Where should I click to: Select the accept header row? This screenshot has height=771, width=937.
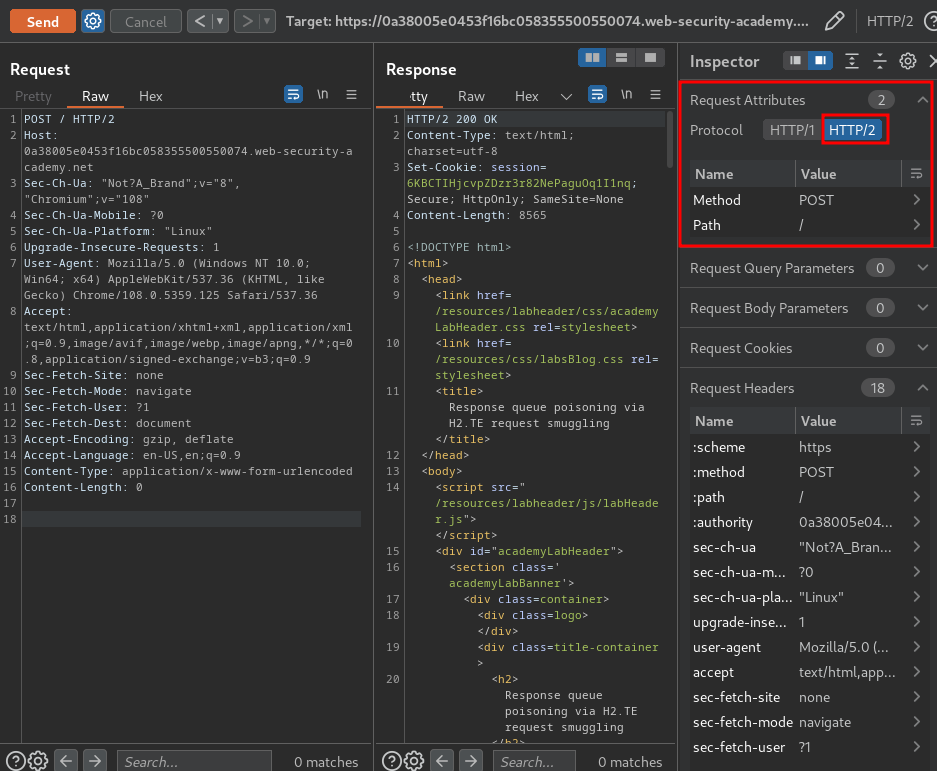809,672
